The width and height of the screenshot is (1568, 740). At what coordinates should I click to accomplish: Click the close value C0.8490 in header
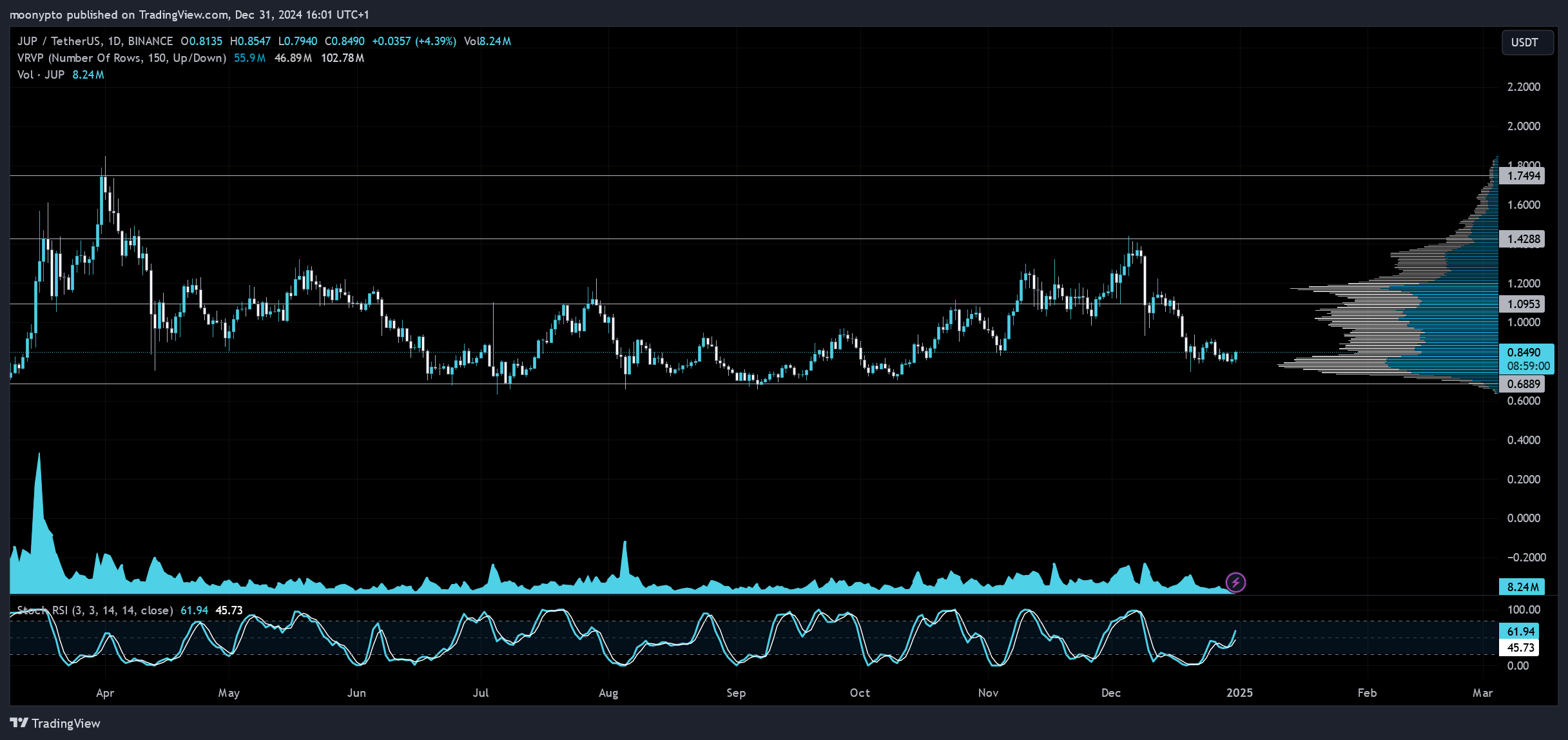[345, 41]
